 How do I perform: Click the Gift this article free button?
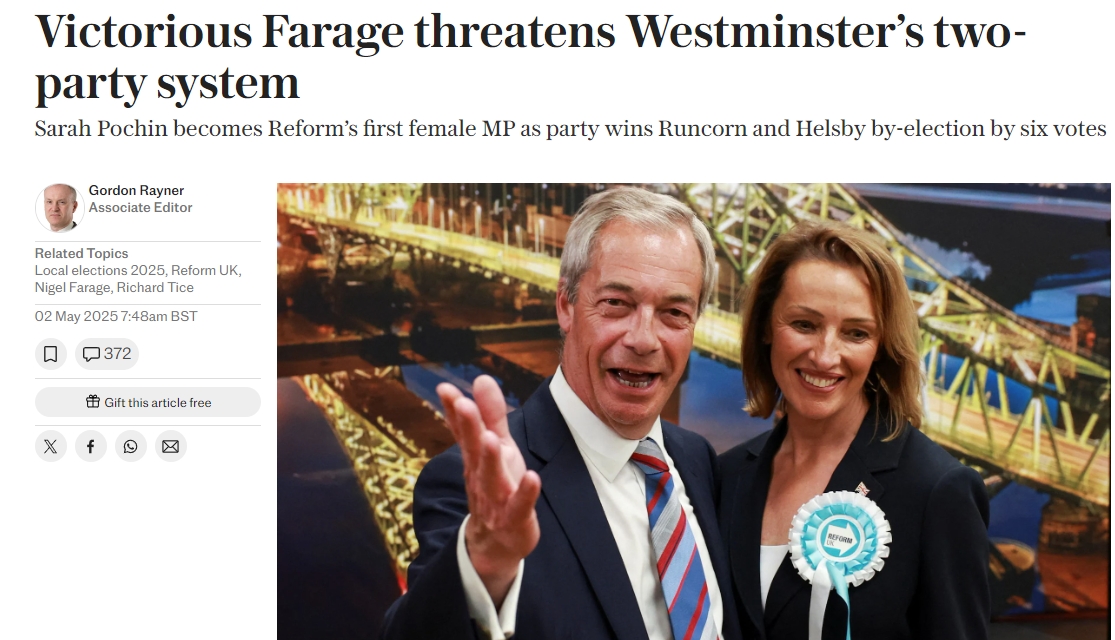click(x=148, y=402)
